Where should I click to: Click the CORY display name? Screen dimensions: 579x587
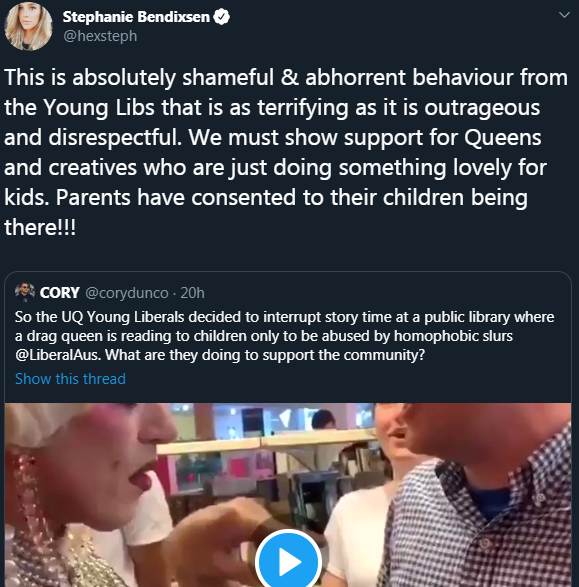tap(60, 293)
